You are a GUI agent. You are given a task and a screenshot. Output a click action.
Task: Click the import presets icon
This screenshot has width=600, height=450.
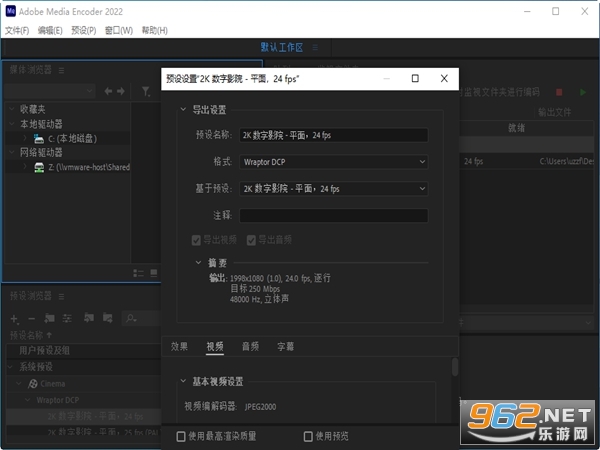coord(89,318)
